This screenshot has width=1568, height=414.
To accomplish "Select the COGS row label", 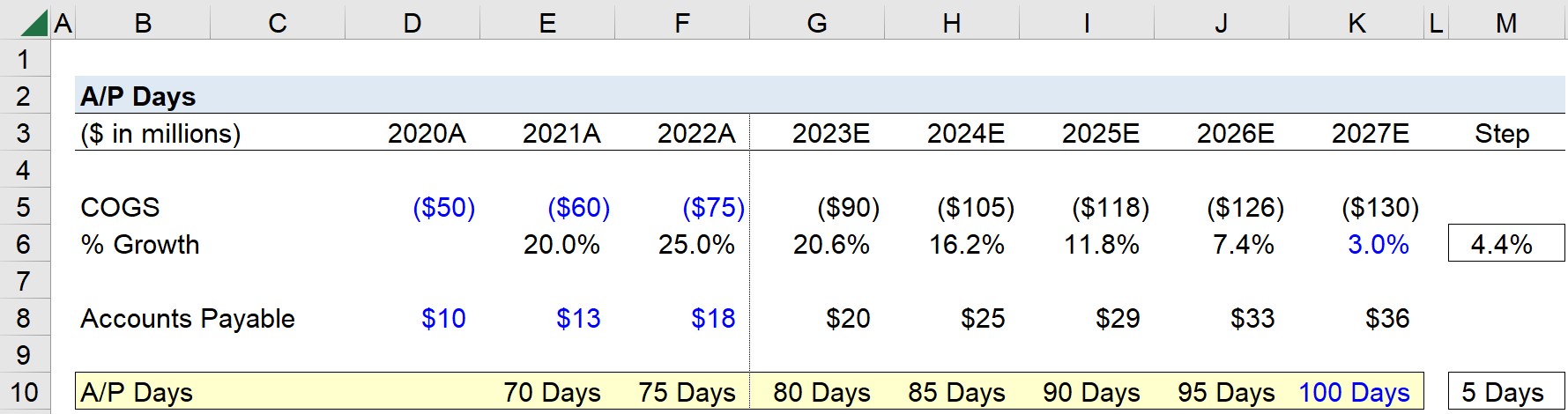I will point(120,207).
